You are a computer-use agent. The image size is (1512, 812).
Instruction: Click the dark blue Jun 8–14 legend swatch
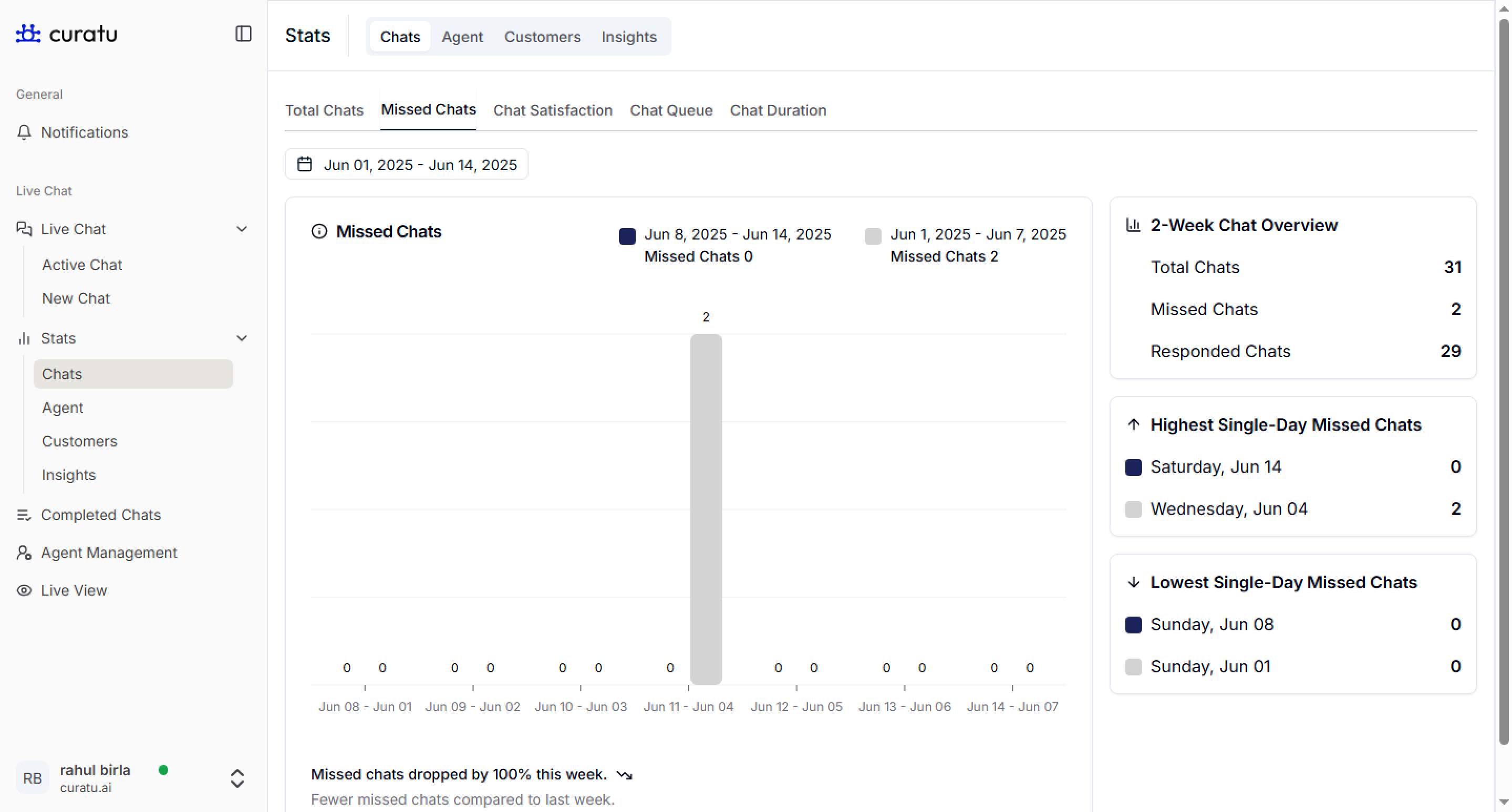[x=627, y=236]
